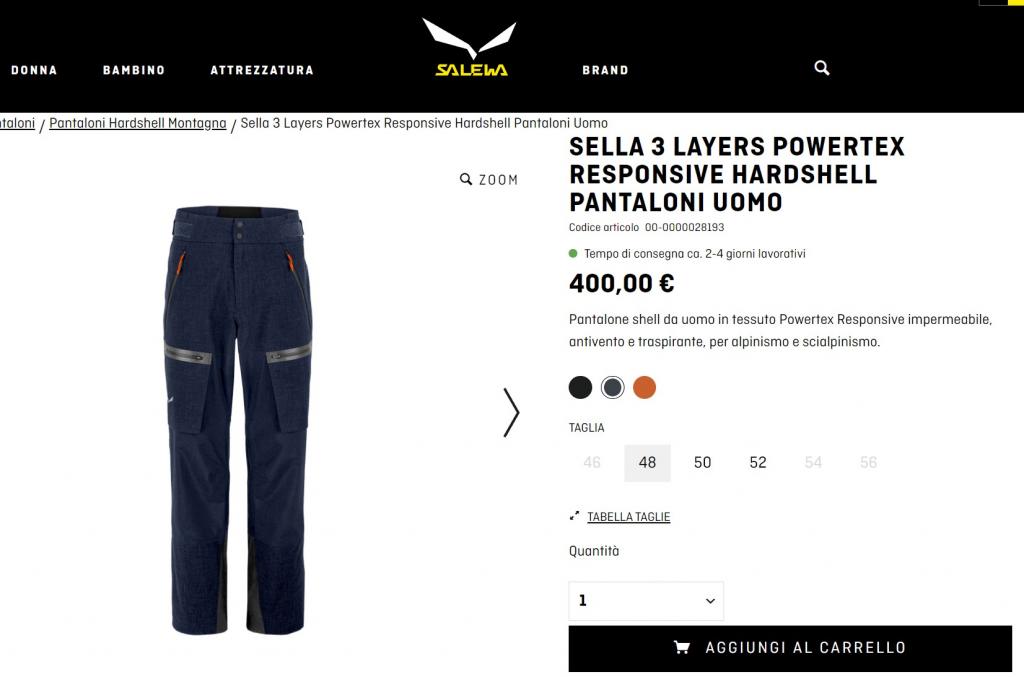Click the quantity dropdown chevron arrow
Image resolution: width=1024 pixels, height=677 pixels.
pyautogui.click(x=710, y=601)
